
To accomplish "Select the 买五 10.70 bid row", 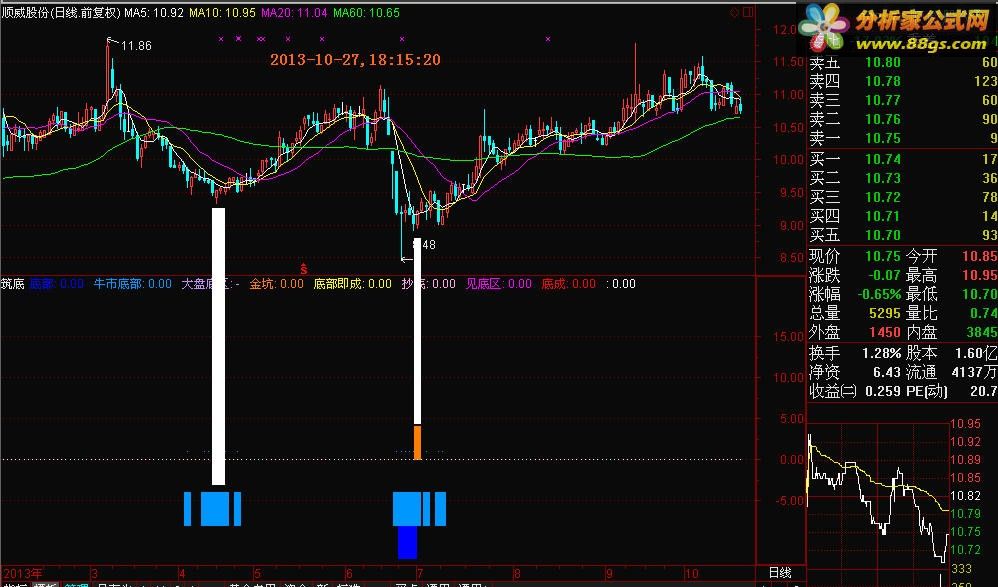I will [x=903, y=236].
